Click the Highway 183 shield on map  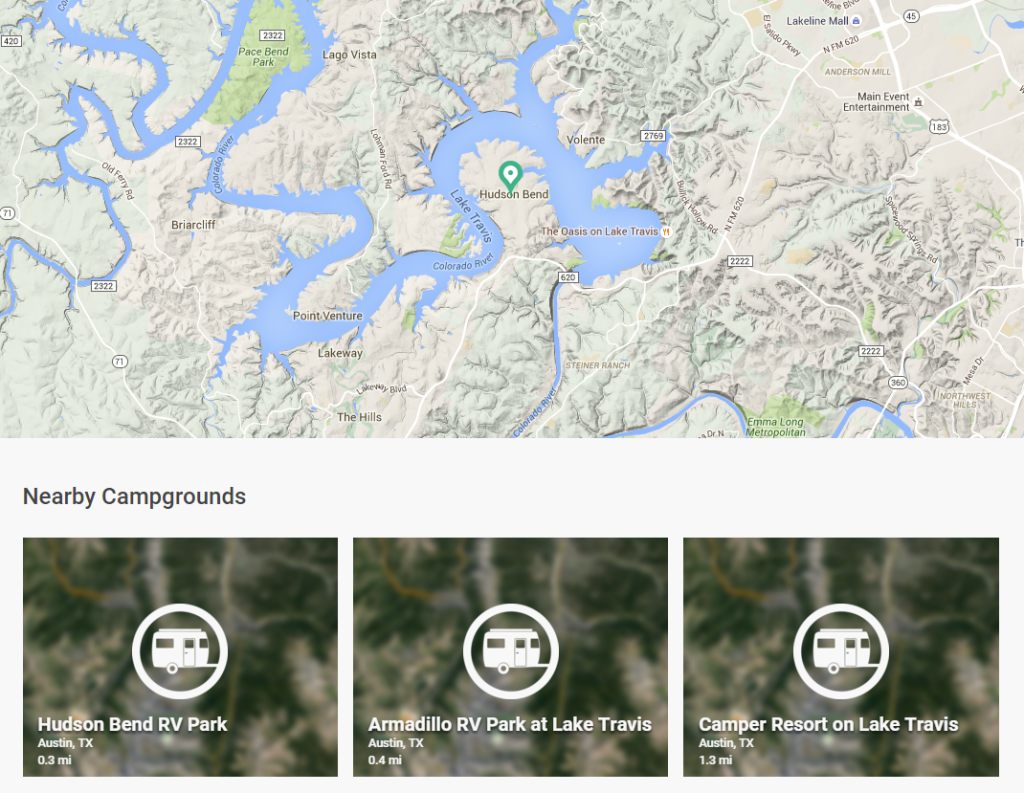(938, 127)
